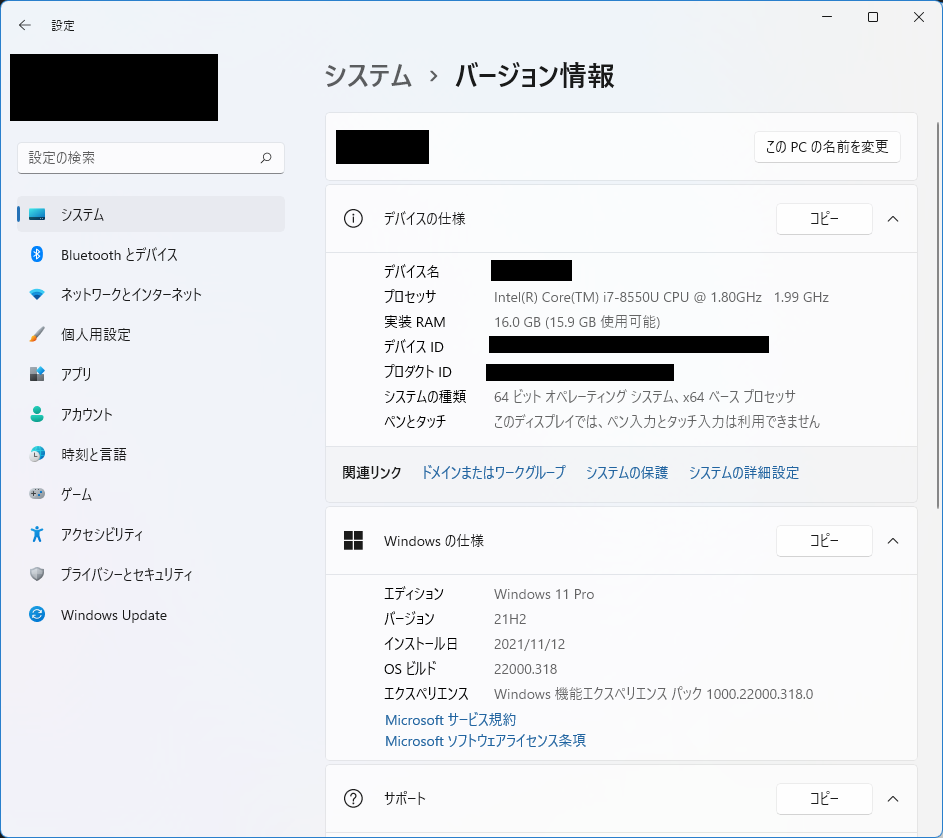Click システム in the breadcrumb header

(x=368, y=76)
